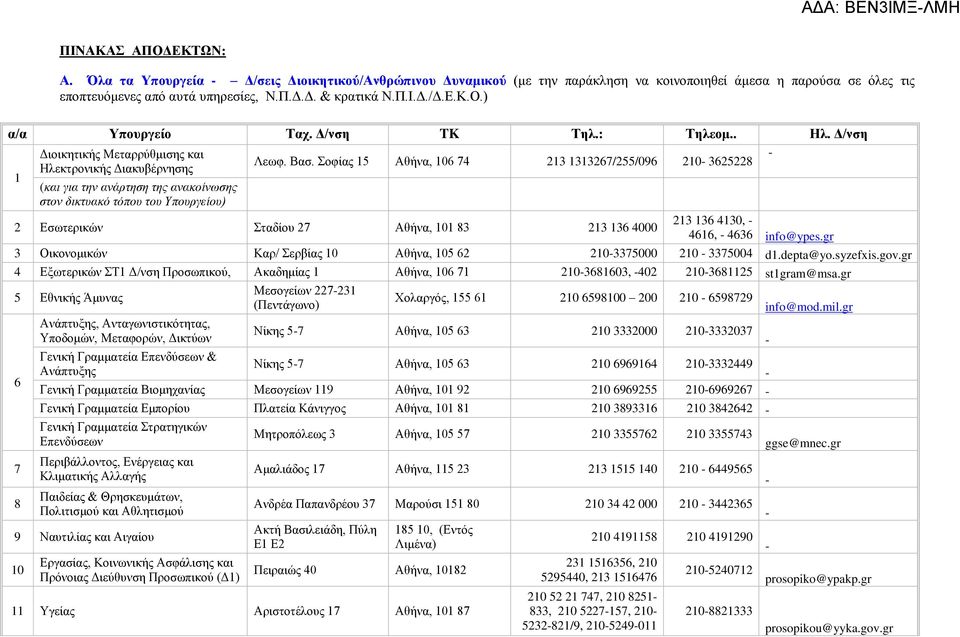This screenshot has width=960, height=637.
Task: Click the fax number 210-8821333
Action: click(x=719, y=611)
